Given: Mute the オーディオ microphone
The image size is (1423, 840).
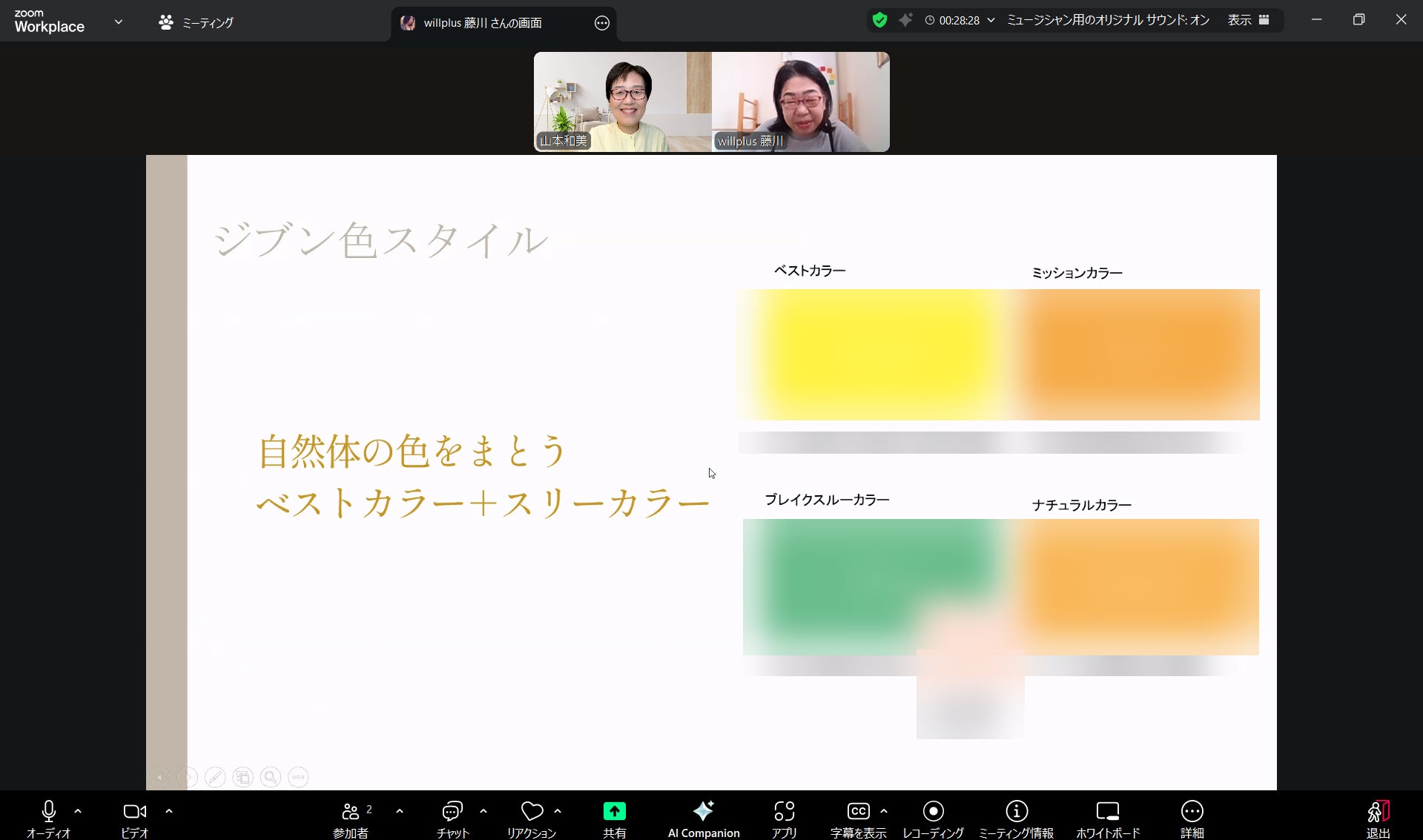Looking at the screenshot, I should pos(49,812).
